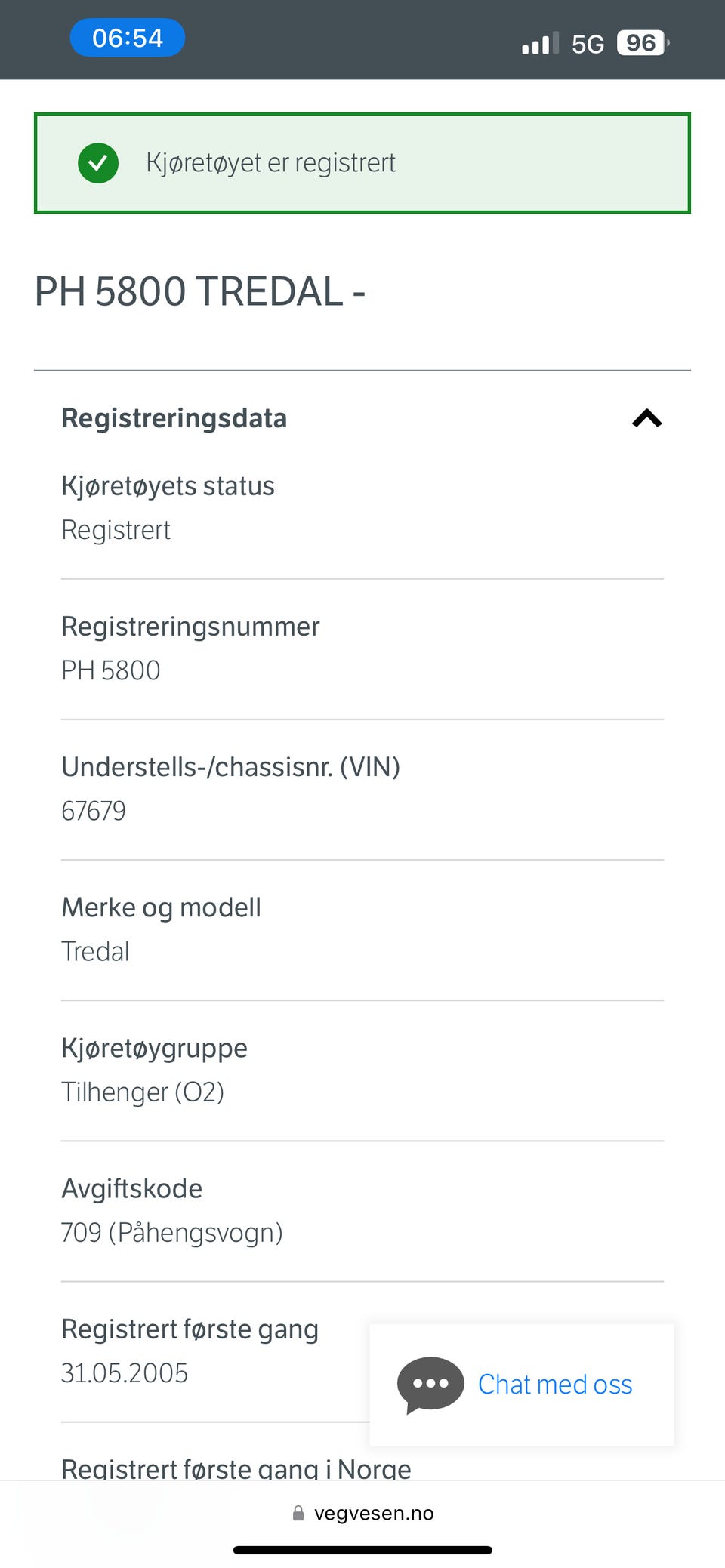Tap the 709 (Påhengsvogn) tax code value
This screenshot has height=1568, width=725.
point(172,1232)
